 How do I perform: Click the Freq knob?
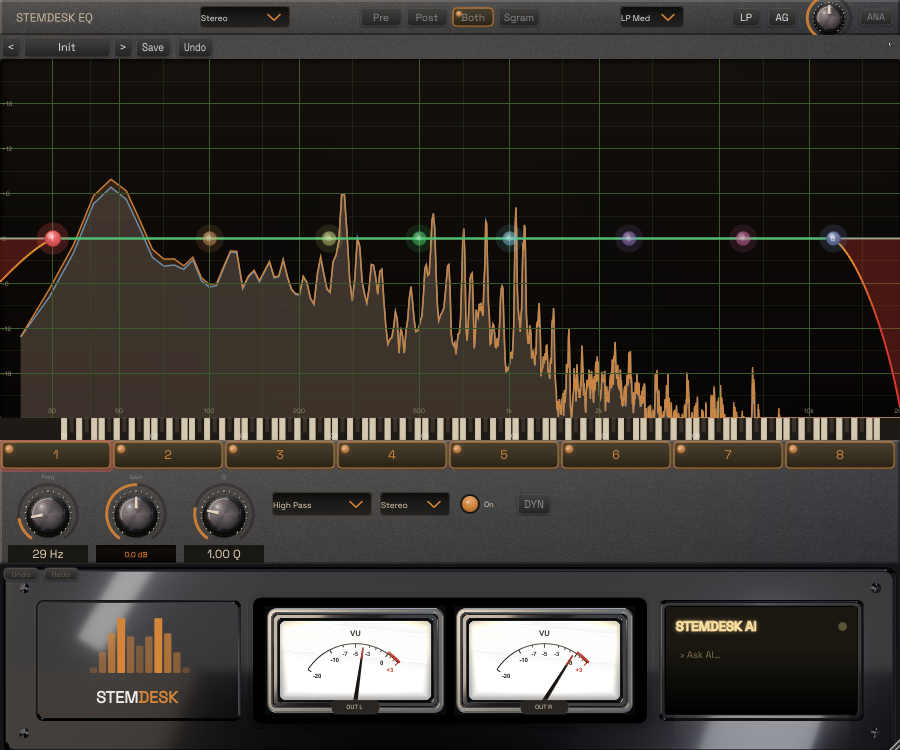[48, 514]
